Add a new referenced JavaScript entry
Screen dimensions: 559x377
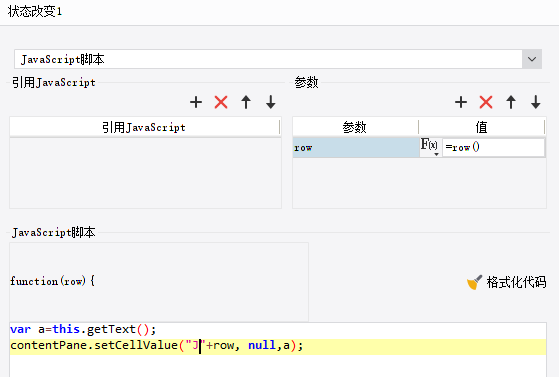(x=196, y=102)
